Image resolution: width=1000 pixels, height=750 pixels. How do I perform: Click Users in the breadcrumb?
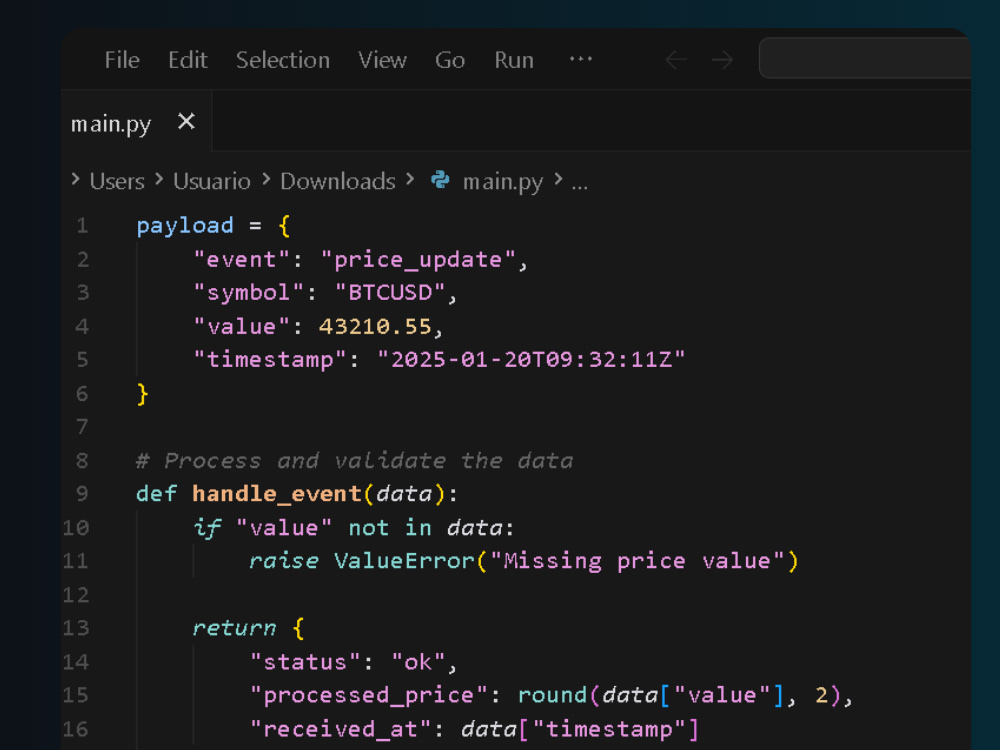[117, 181]
